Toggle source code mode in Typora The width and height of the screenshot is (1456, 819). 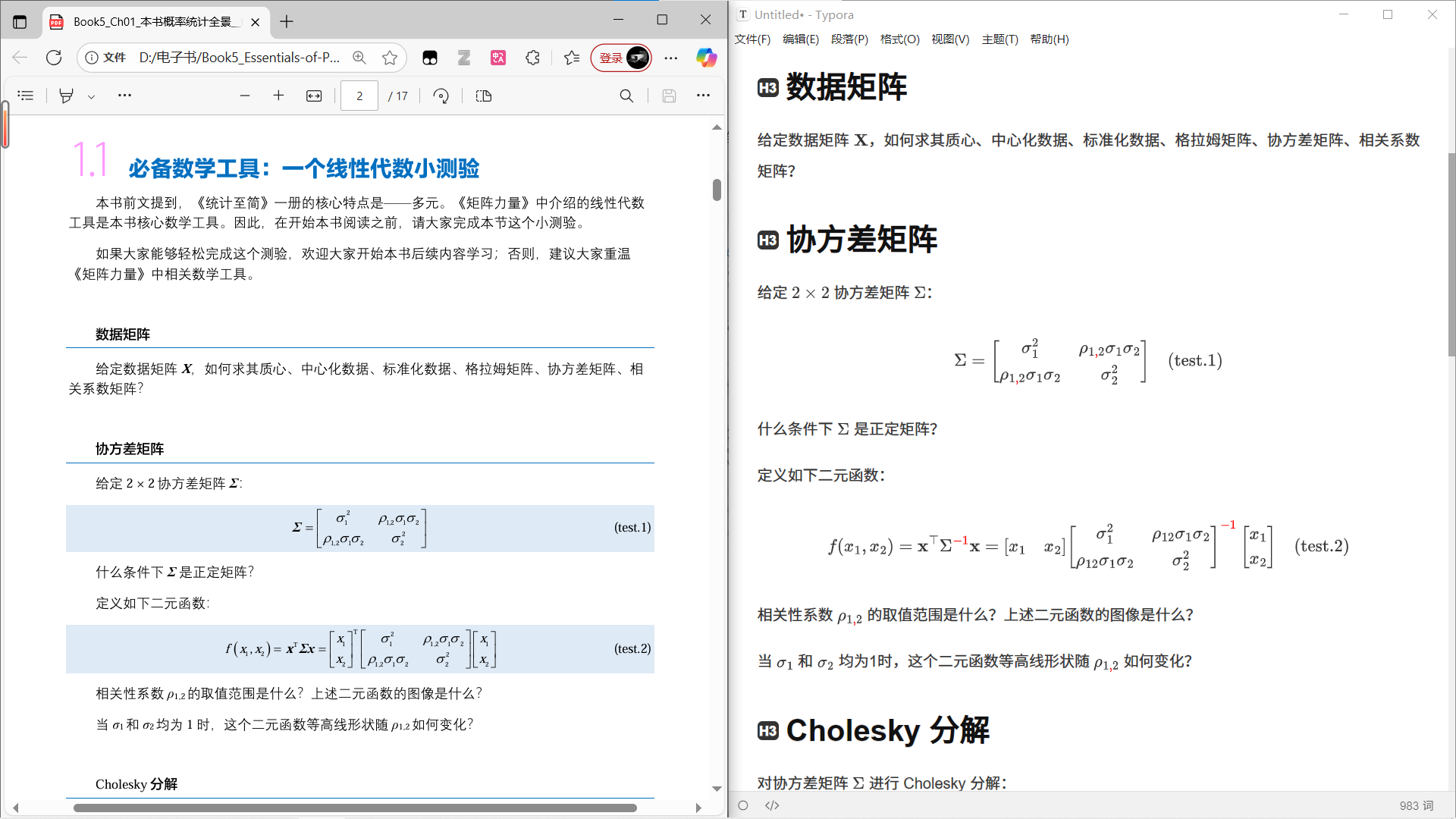772,805
